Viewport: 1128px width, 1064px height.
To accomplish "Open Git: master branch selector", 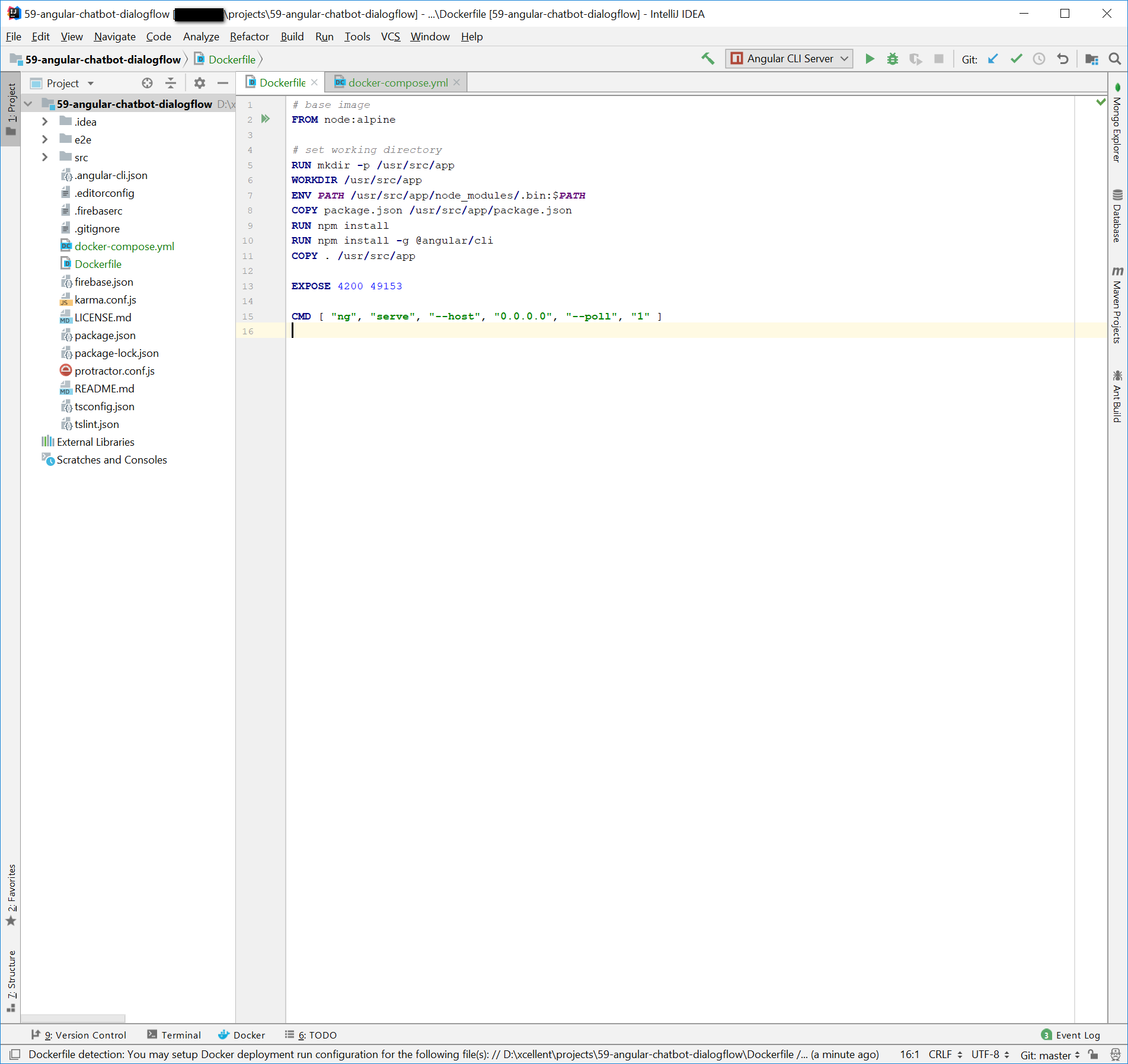I will point(1050,1055).
